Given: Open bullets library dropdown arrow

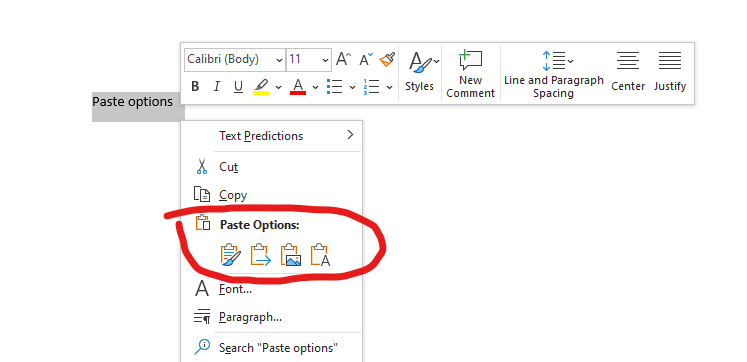Looking at the screenshot, I should pos(352,87).
